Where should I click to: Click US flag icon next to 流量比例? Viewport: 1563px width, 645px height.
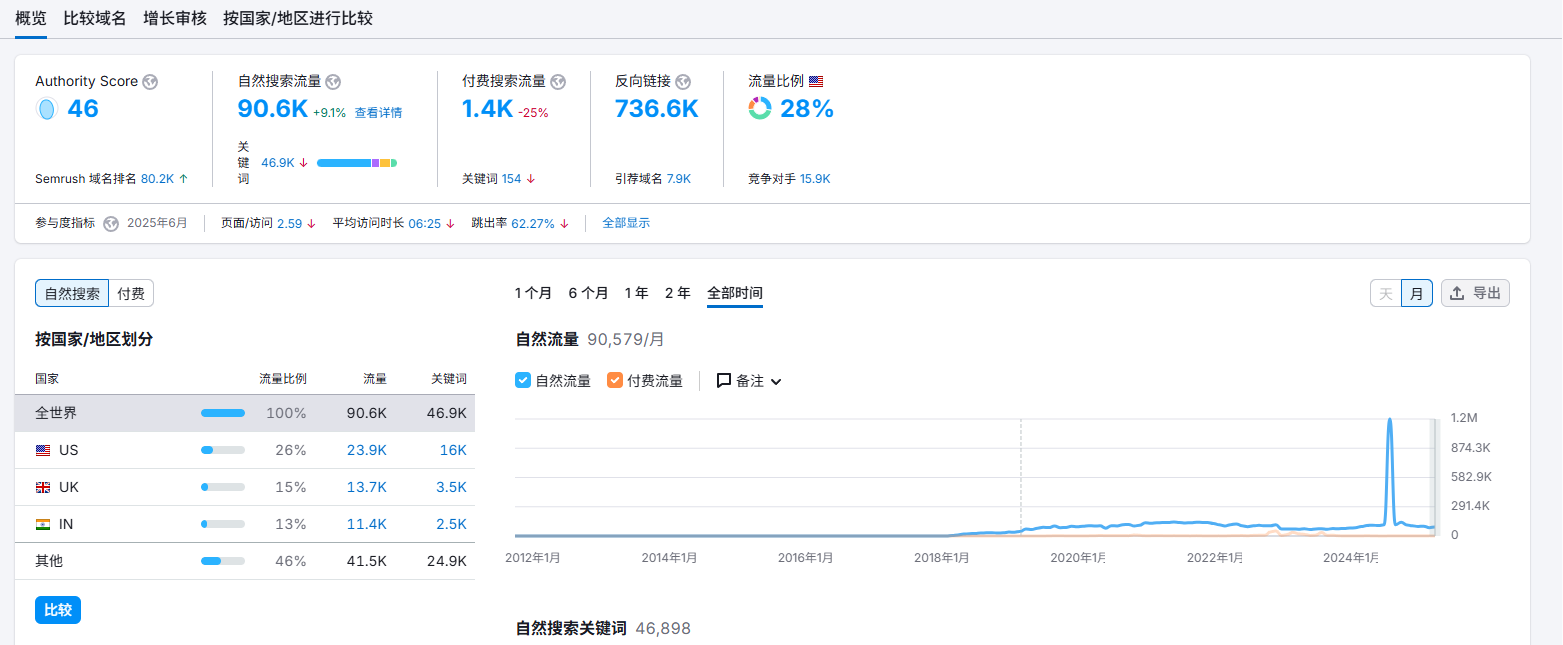coord(816,82)
